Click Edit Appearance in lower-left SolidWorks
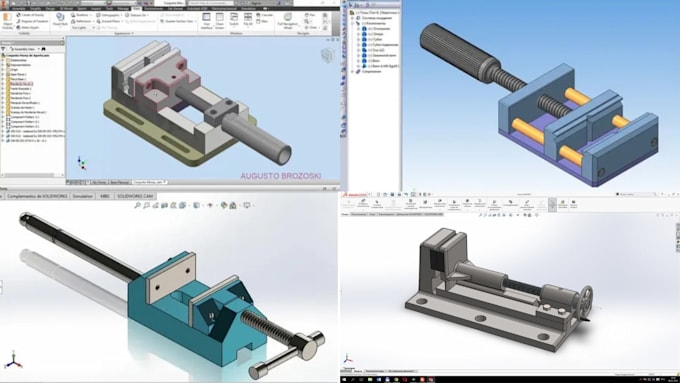Screen dimensions: 680x383 tap(224, 205)
